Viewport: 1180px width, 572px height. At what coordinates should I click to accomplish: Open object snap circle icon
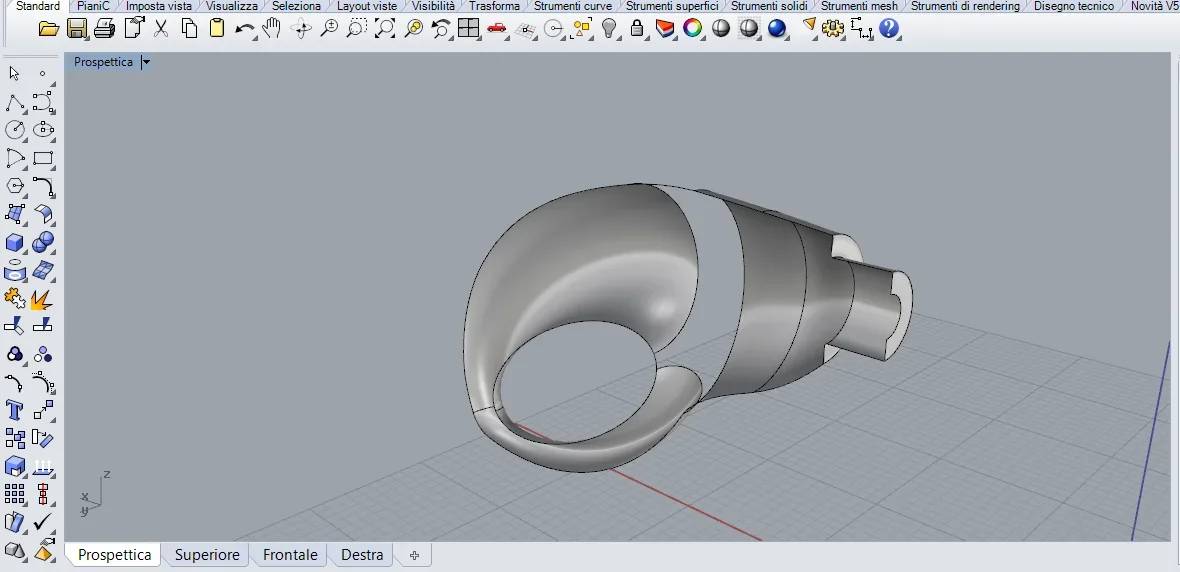(554, 29)
